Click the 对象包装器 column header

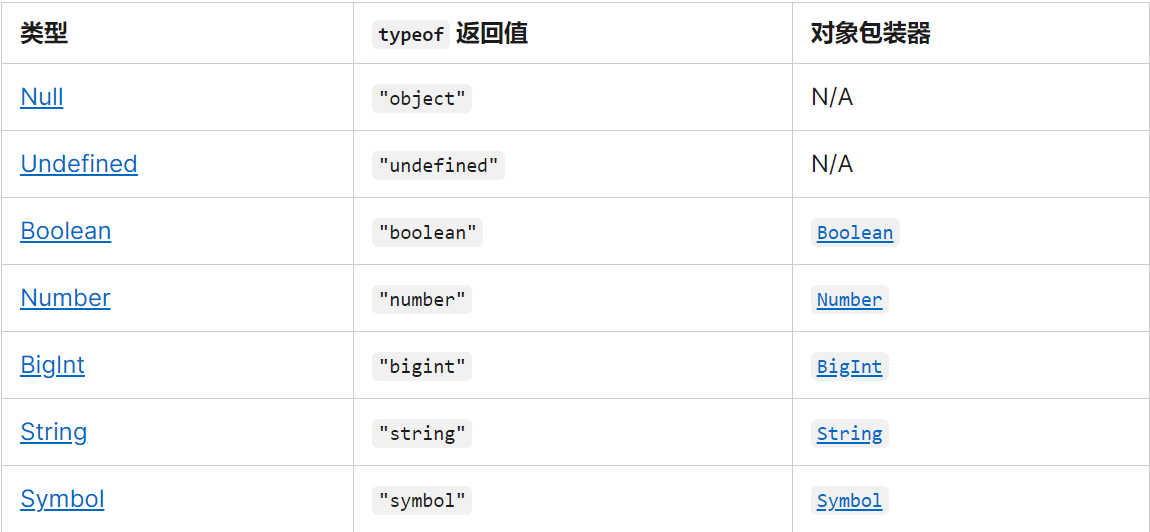click(x=871, y=33)
